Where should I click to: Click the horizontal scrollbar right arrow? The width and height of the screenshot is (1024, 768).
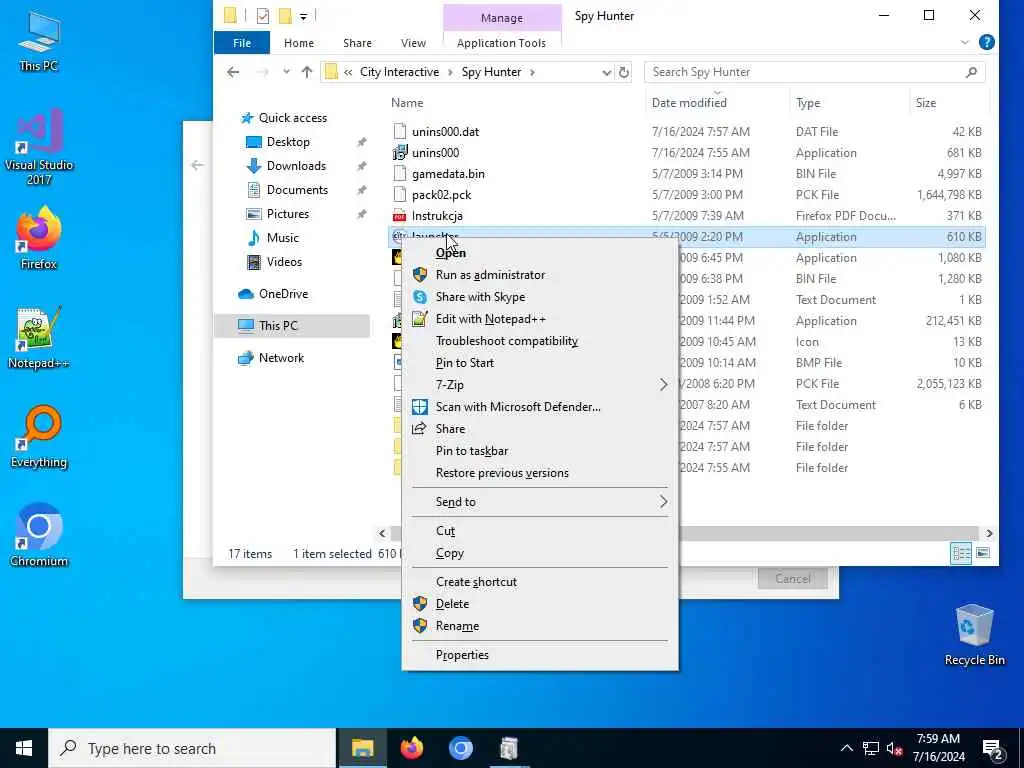coord(989,534)
